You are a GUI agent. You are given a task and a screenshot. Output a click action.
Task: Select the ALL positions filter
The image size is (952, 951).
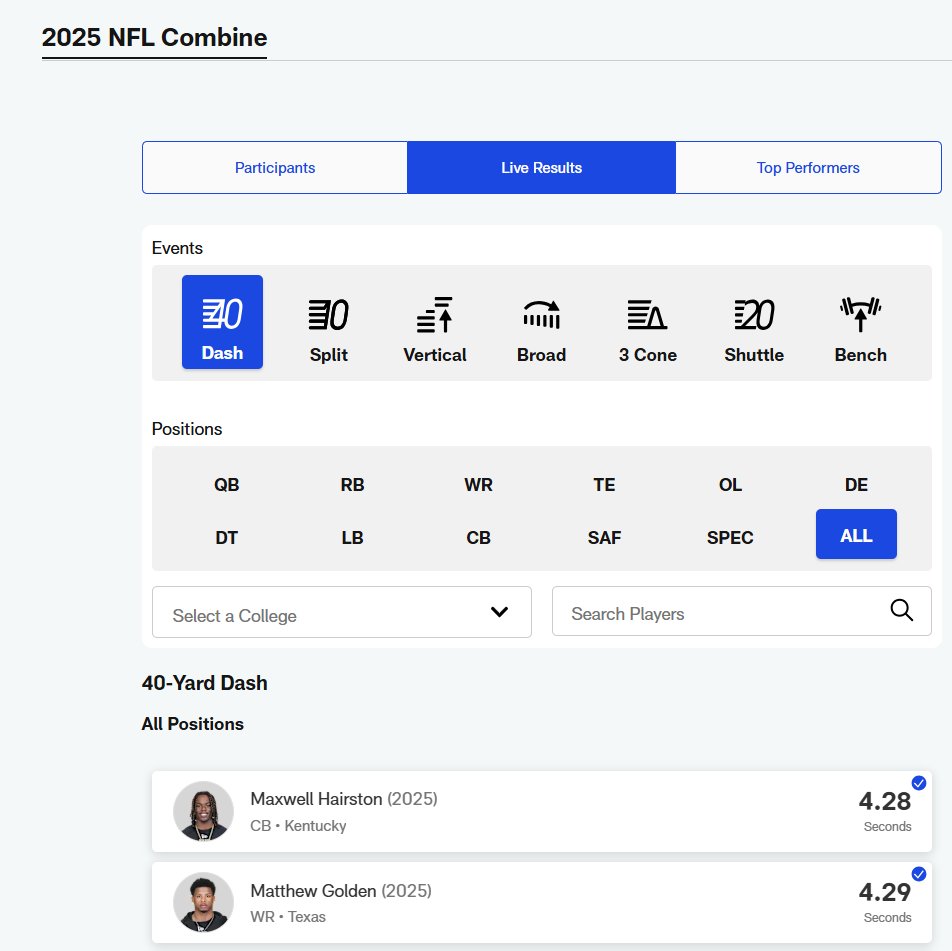[x=856, y=534]
